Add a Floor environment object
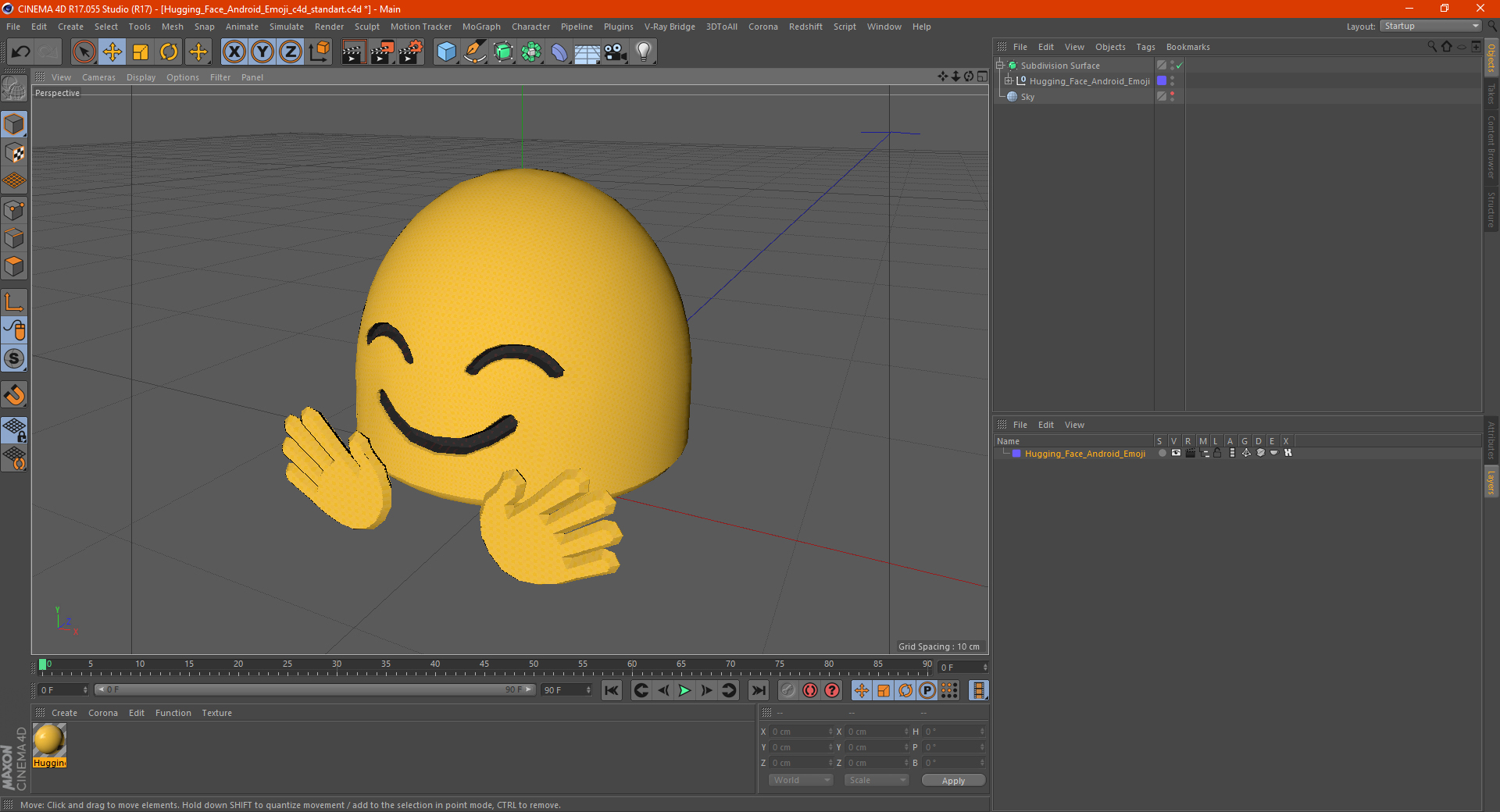The image size is (1500, 812). [x=587, y=52]
